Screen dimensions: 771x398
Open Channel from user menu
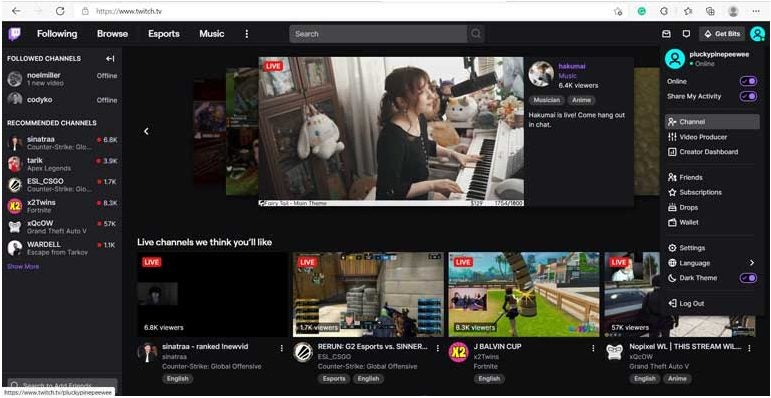tap(712, 122)
